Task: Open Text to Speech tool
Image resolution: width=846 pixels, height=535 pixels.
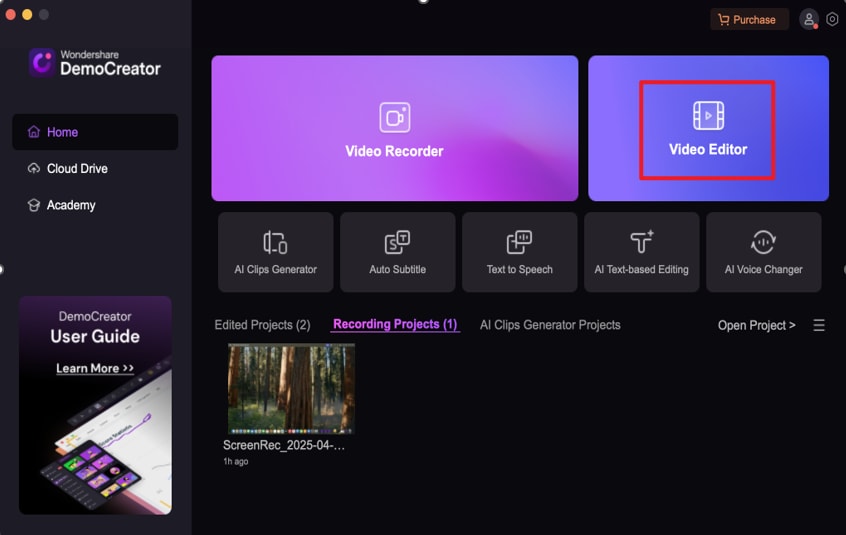Action: 519,252
